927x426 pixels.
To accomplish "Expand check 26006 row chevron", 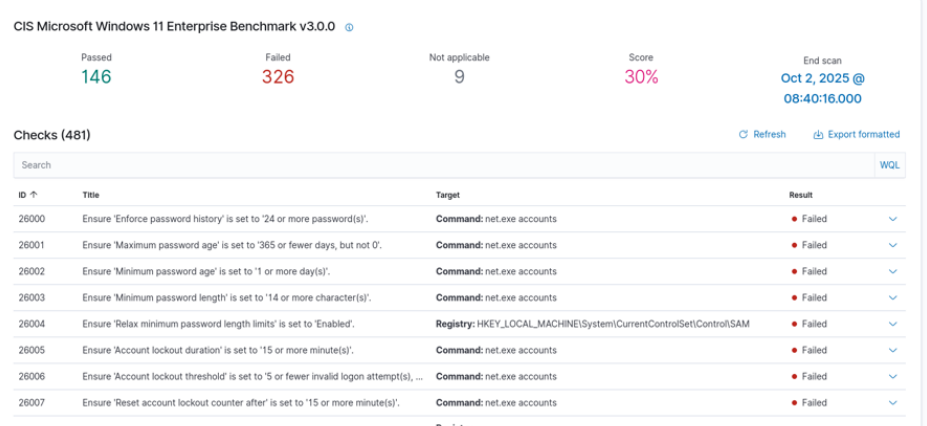I will [x=893, y=377].
